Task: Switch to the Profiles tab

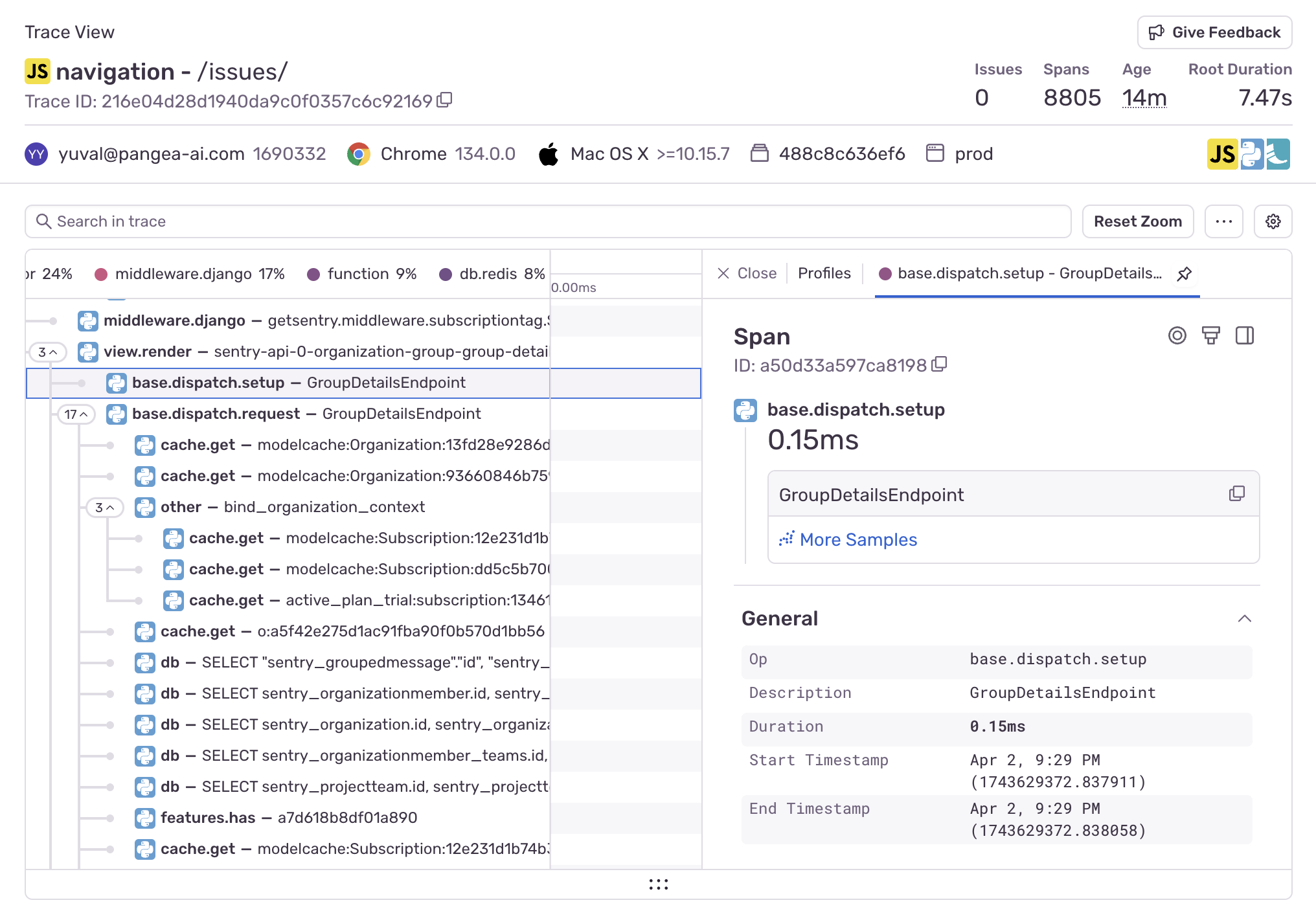Action: click(x=824, y=273)
